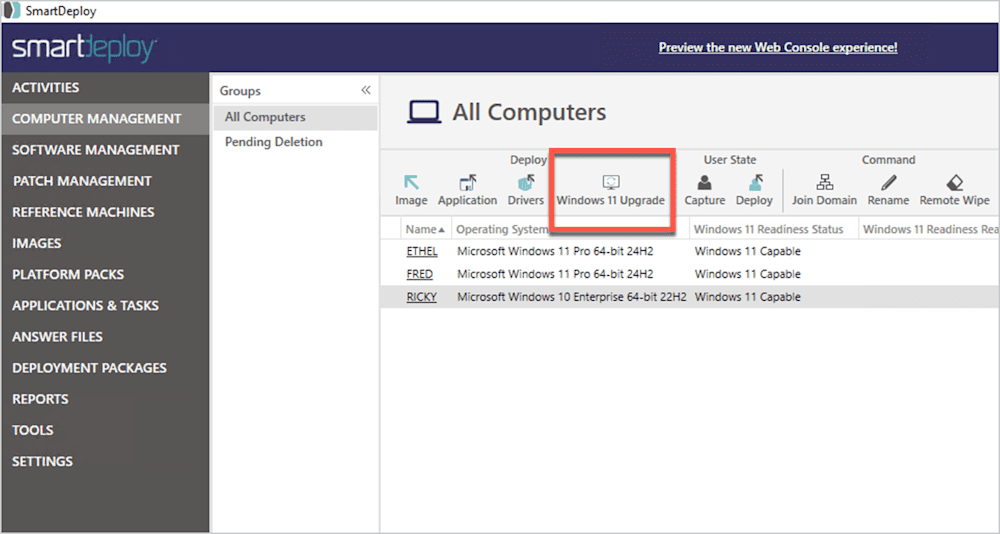Click FRED's Windows 11 Capable status
The image size is (1000, 534).
(747, 274)
